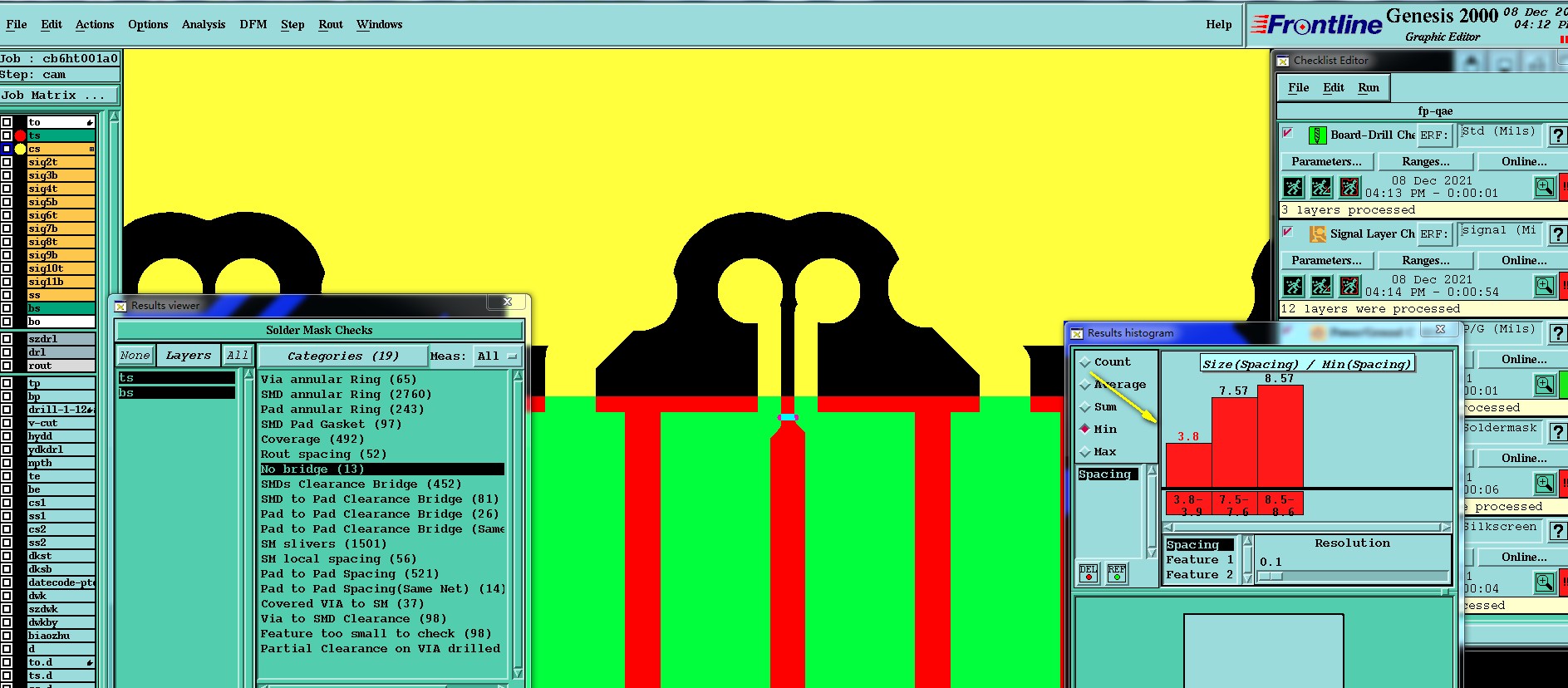Click the ERF: button for Board-Drill Check
The width and height of the screenshot is (1568, 688).
coord(1434,135)
